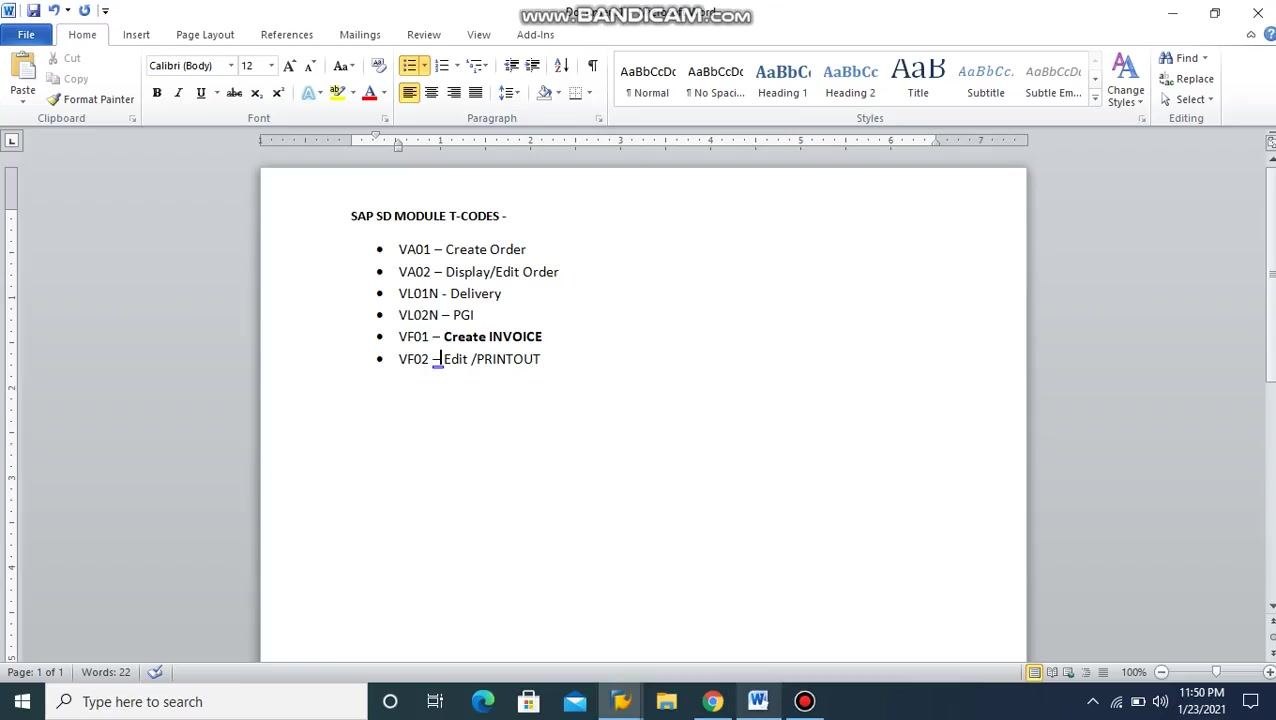
Task: Center the text
Action: pyautogui.click(x=432, y=93)
